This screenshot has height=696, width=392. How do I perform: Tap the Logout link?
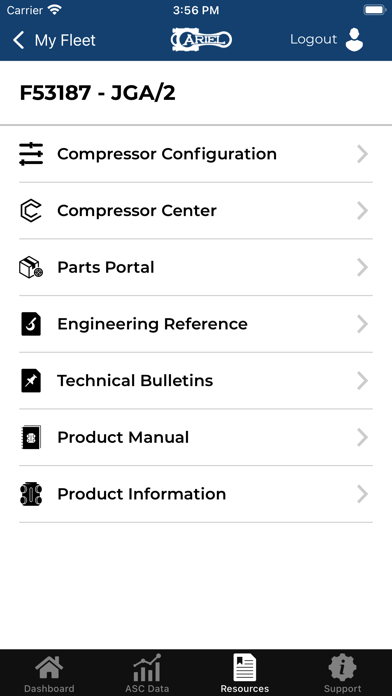(313, 39)
